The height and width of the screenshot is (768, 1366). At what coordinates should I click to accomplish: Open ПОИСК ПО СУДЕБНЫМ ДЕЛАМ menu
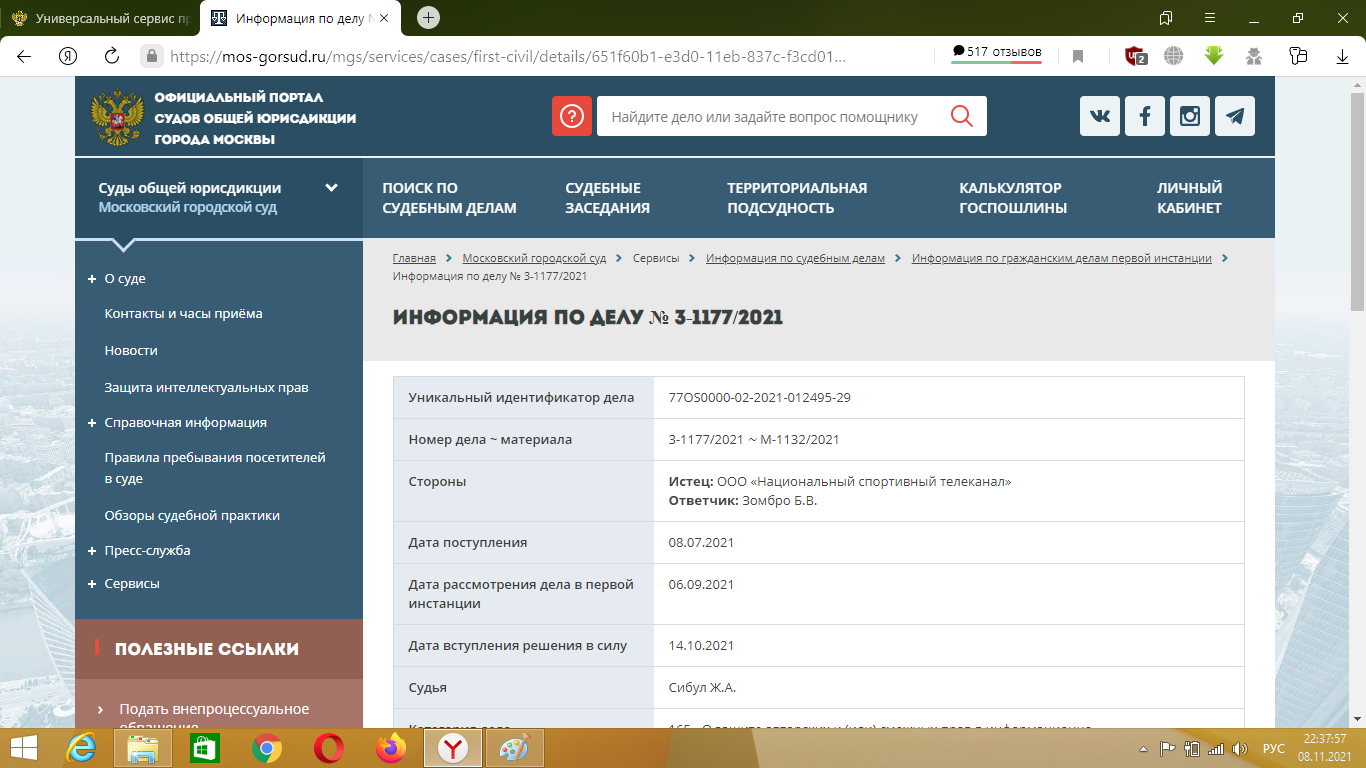click(x=449, y=198)
